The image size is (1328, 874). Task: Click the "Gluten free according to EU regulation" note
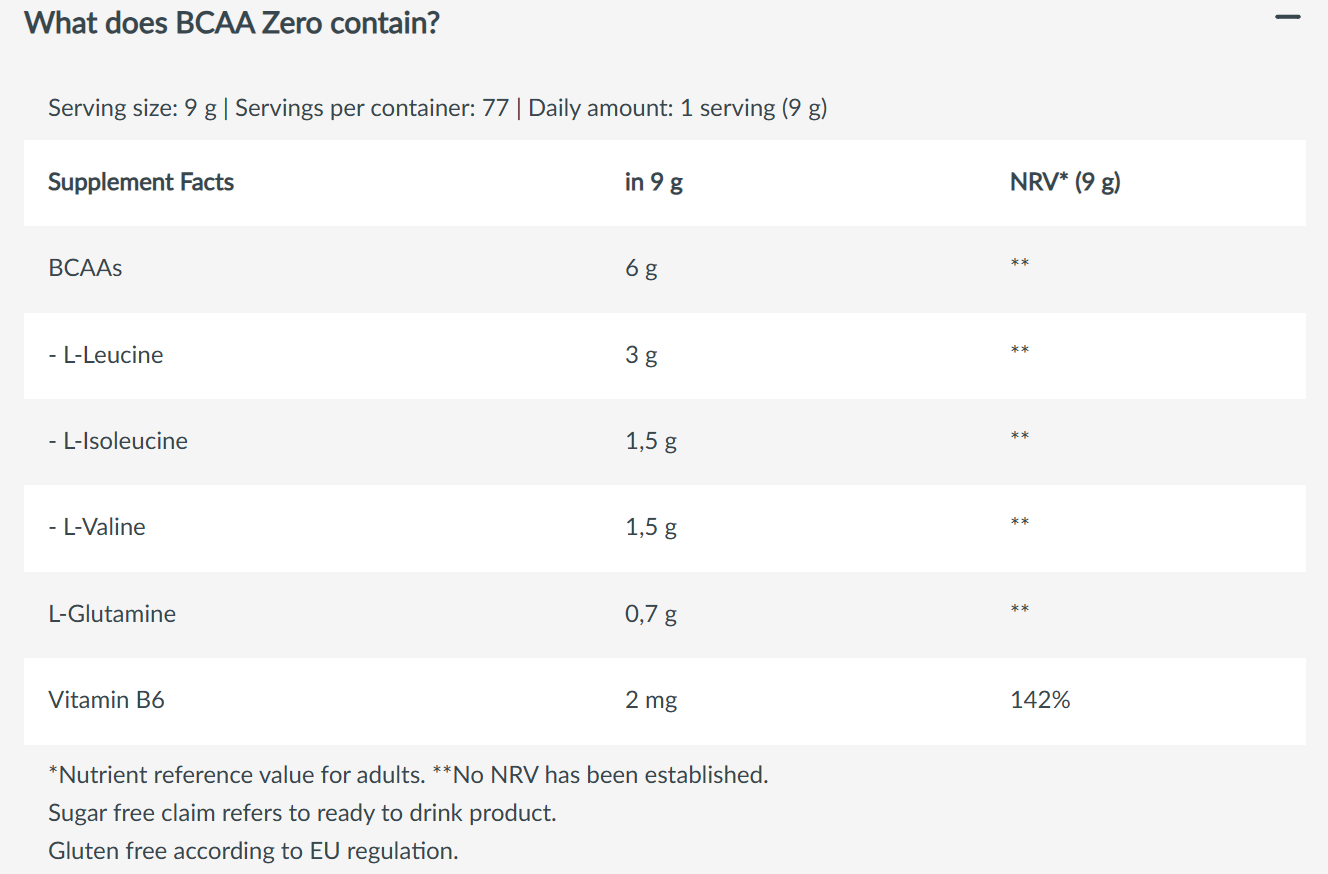tap(253, 851)
